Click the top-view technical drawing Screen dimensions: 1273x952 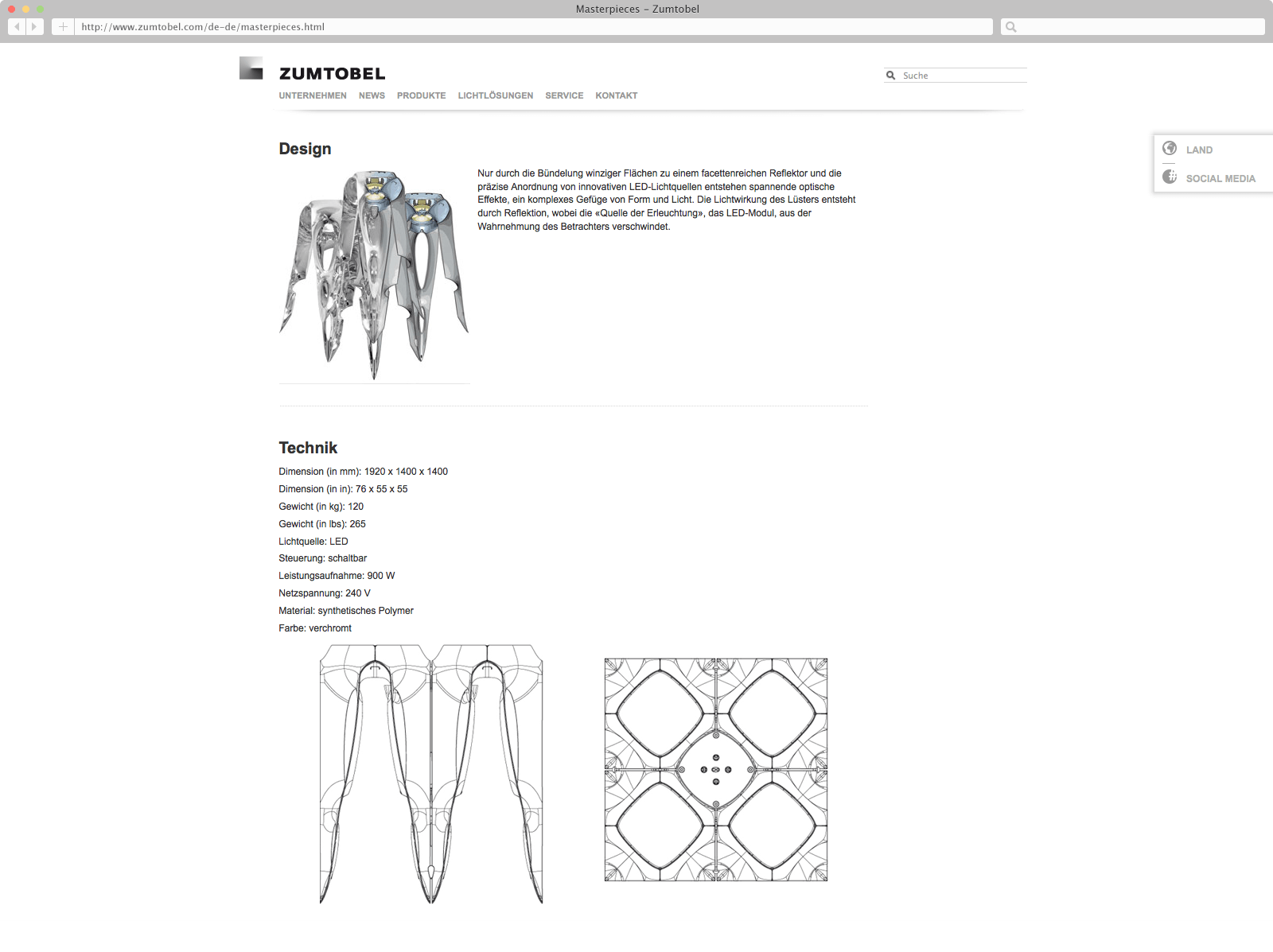point(716,770)
